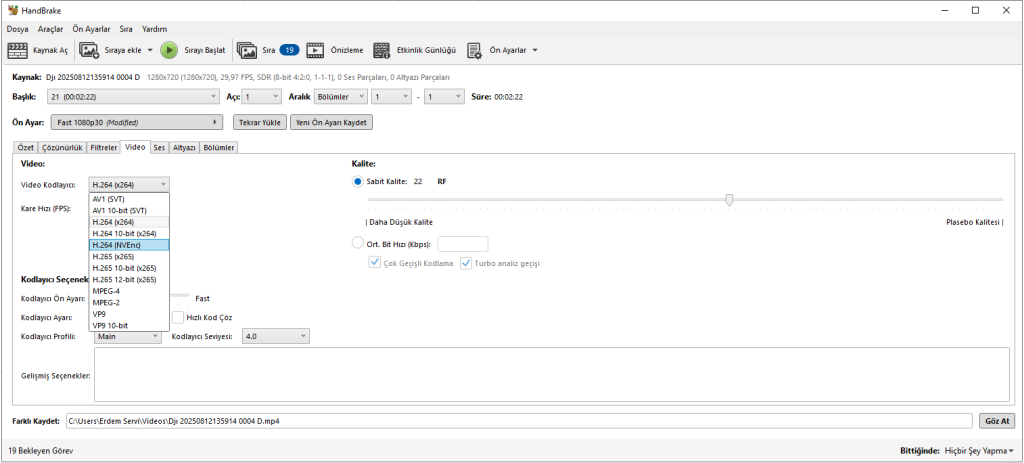
Task: Click the Tekrar Yükle button
Action: tap(260, 122)
